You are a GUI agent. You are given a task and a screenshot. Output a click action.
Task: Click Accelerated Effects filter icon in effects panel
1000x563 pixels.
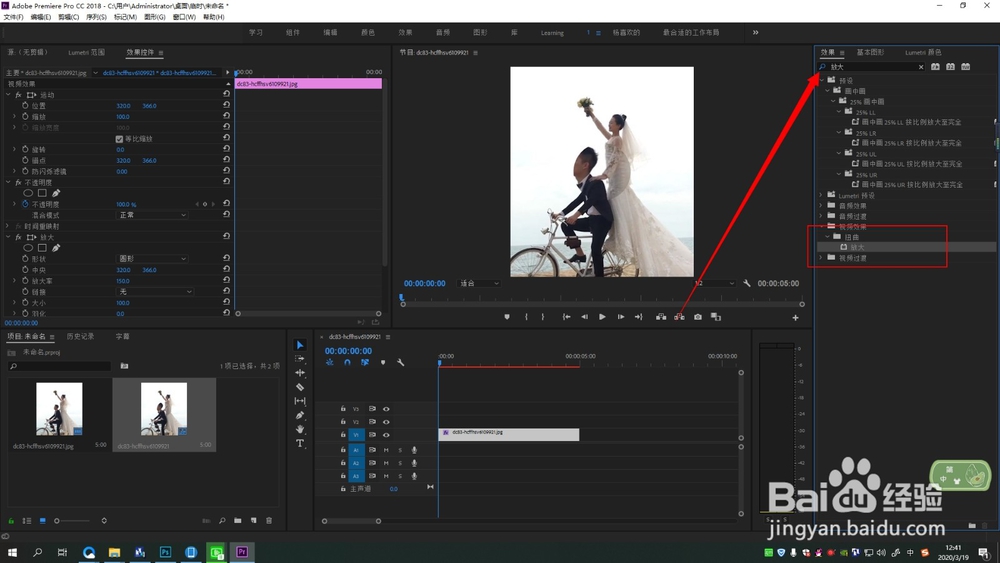935,66
